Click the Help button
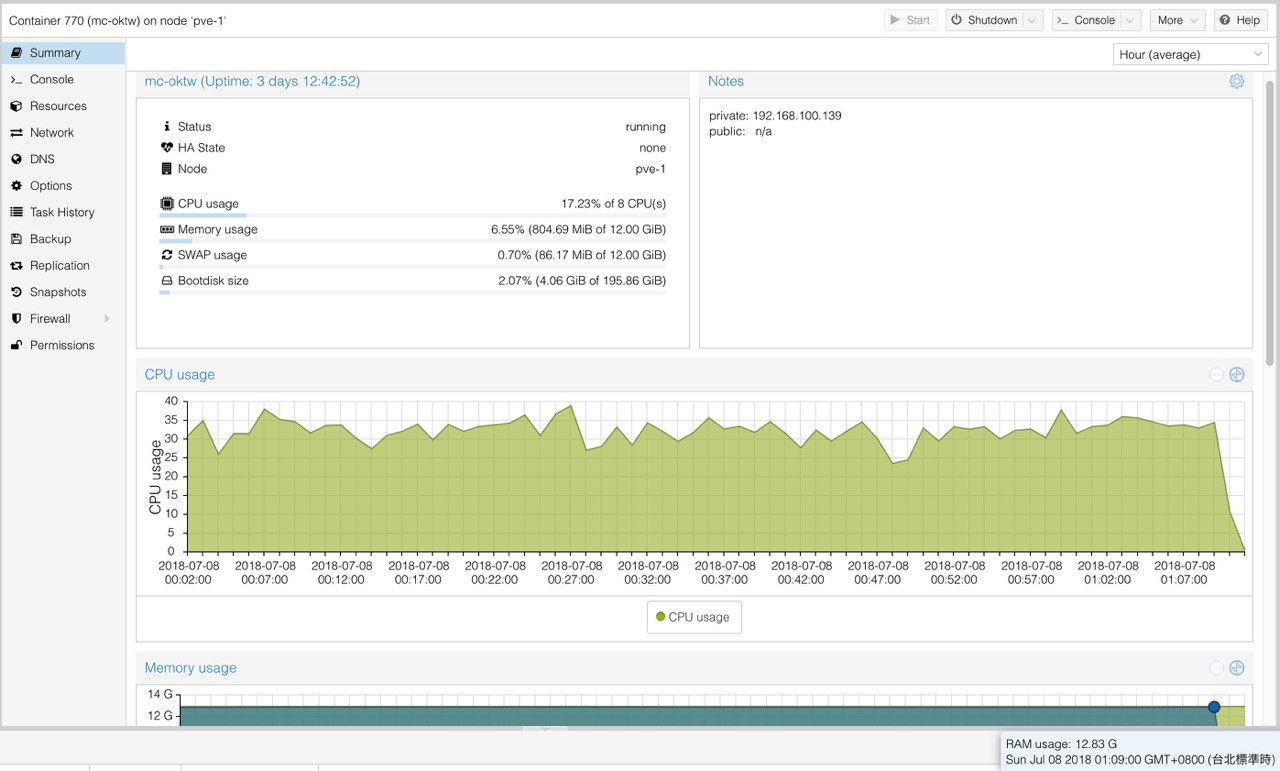The width and height of the screenshot is (1280, 771). tap(1240, 20)
